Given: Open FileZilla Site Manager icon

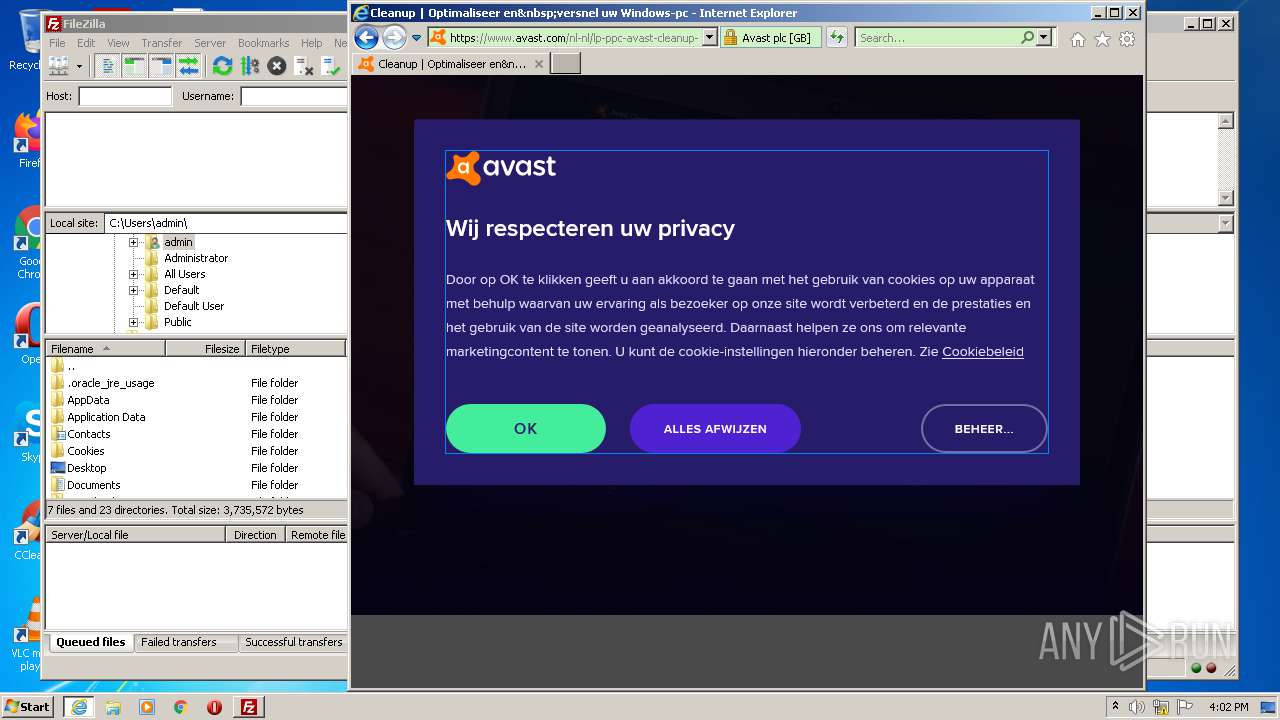Looking at the screenshot, I should pos(59,66).
